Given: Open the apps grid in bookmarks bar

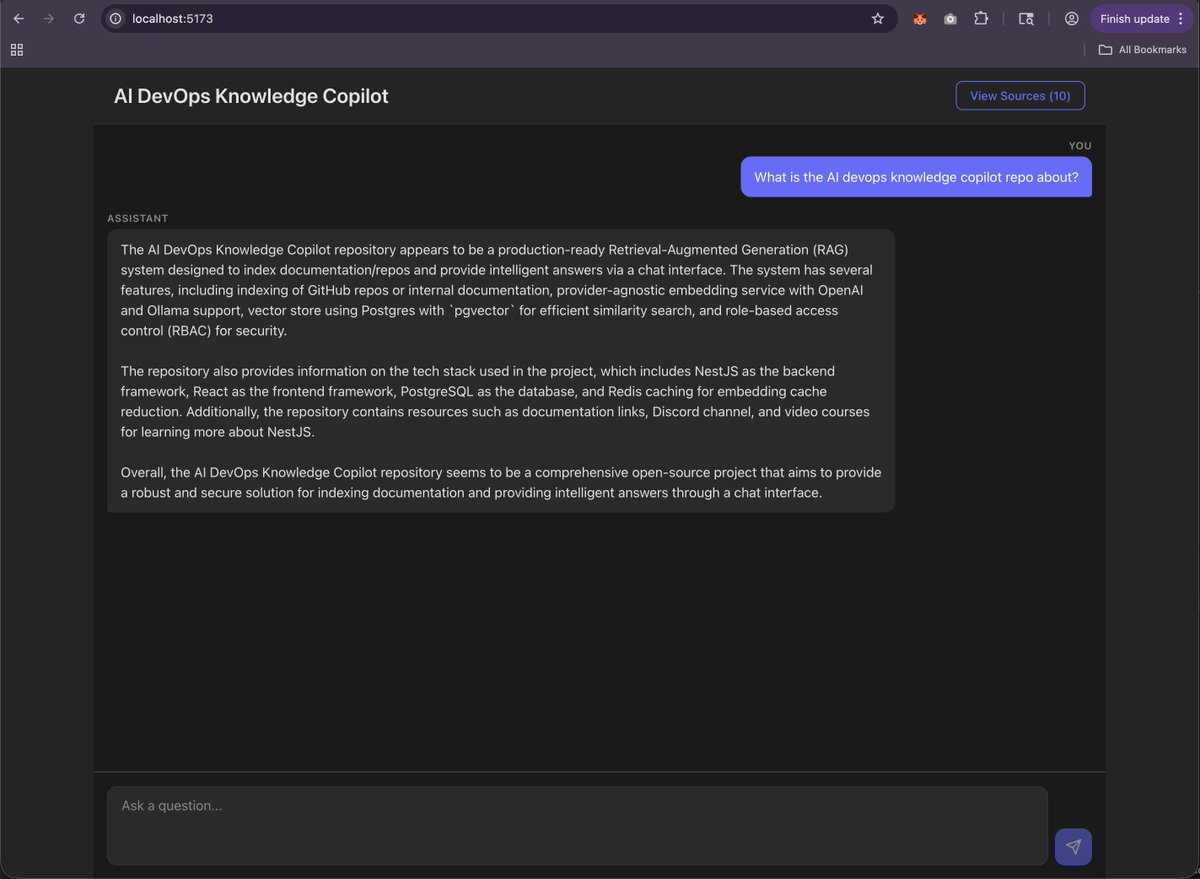Looking at the screenshot, I should tap(17, 49).
